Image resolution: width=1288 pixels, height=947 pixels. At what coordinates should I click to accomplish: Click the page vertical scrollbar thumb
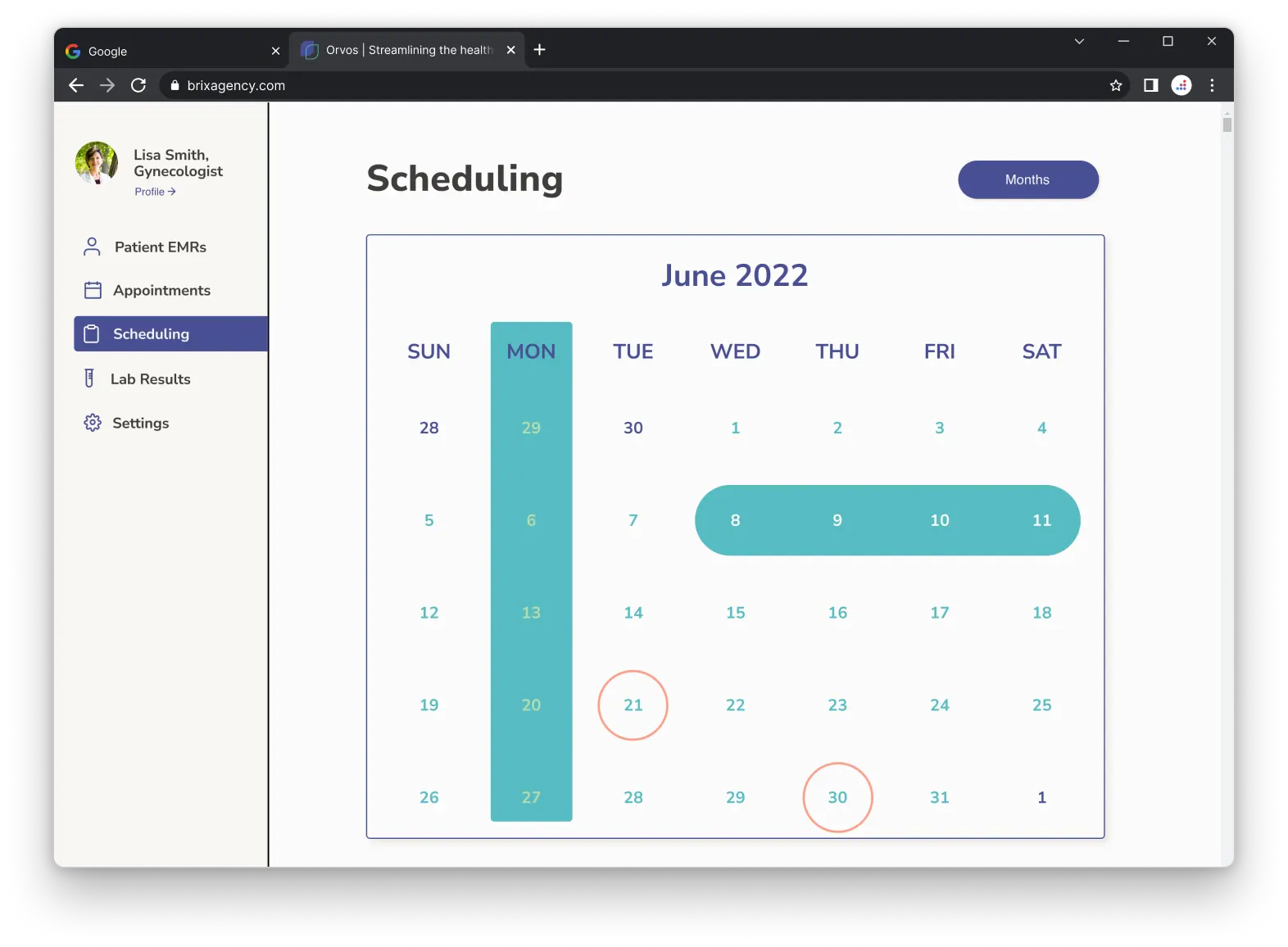(1227, 125)
